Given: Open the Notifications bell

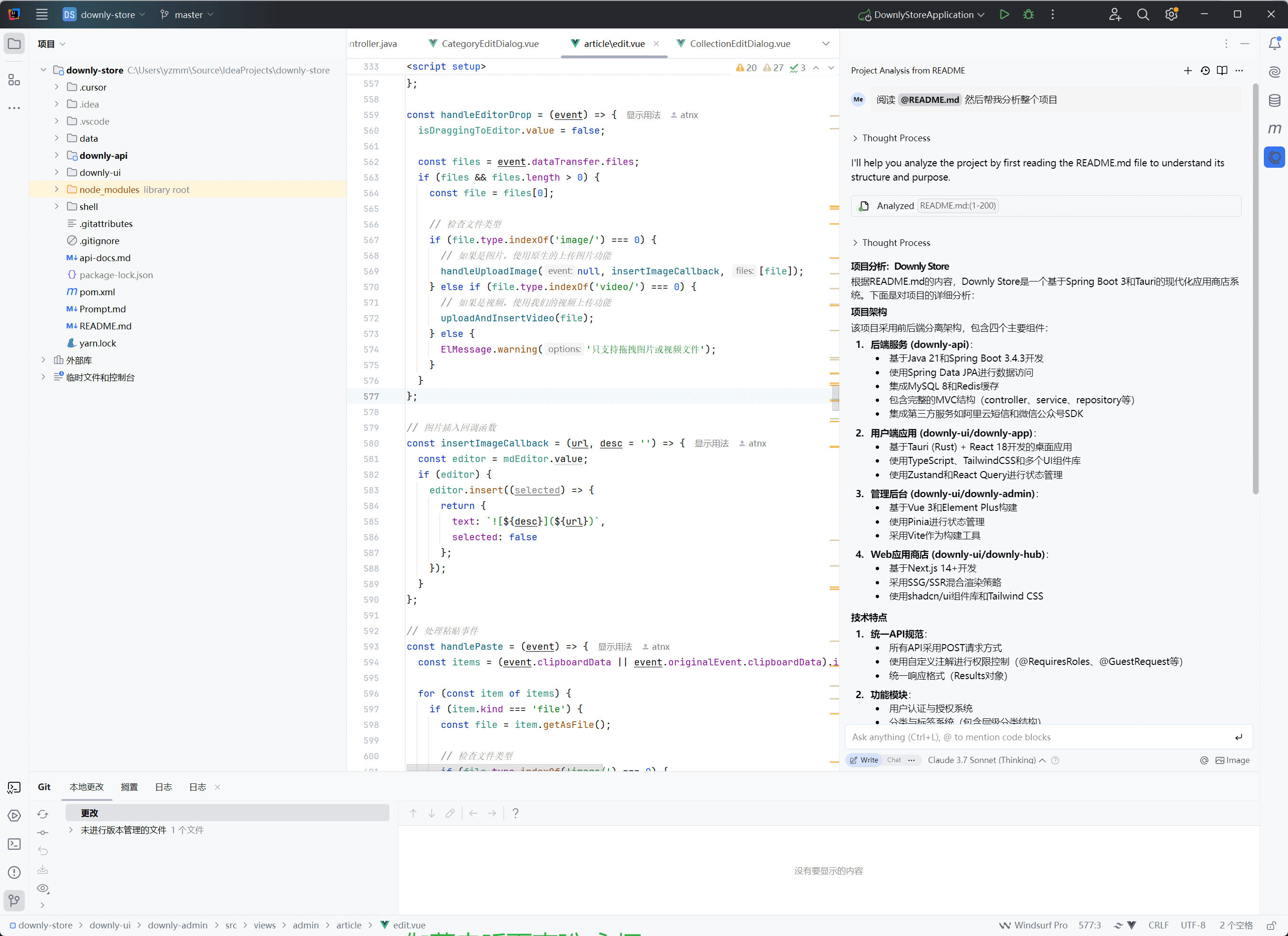Looking at the screenshot, I should click(1274, 43).
